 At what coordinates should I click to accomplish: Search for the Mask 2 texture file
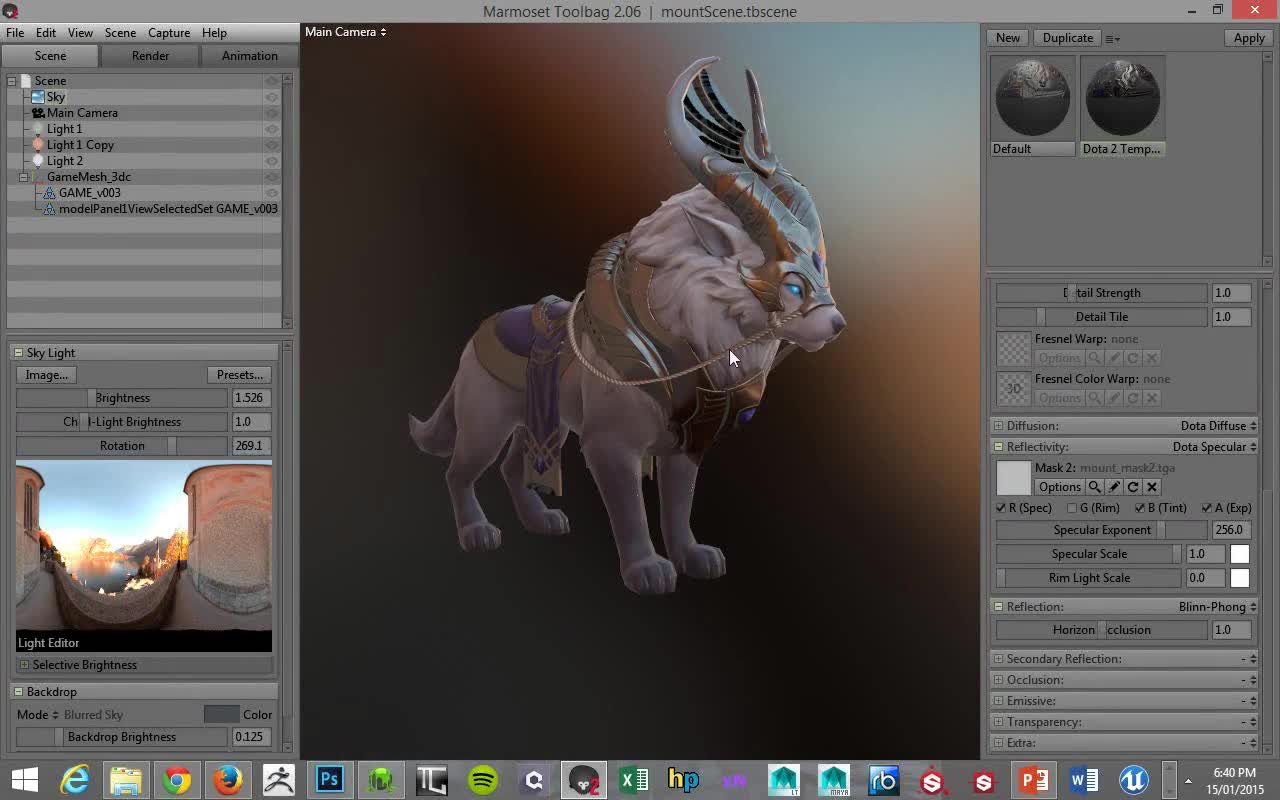[1095, 487]
